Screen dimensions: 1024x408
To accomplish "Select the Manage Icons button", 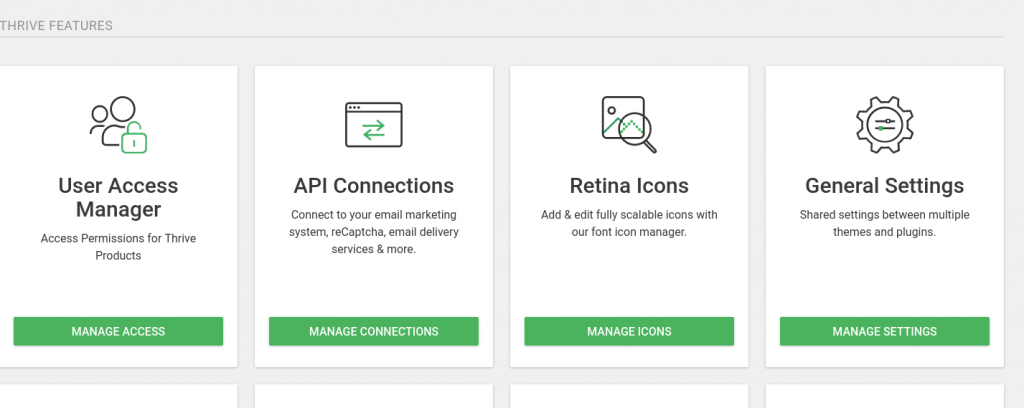I will pos(629,331).
